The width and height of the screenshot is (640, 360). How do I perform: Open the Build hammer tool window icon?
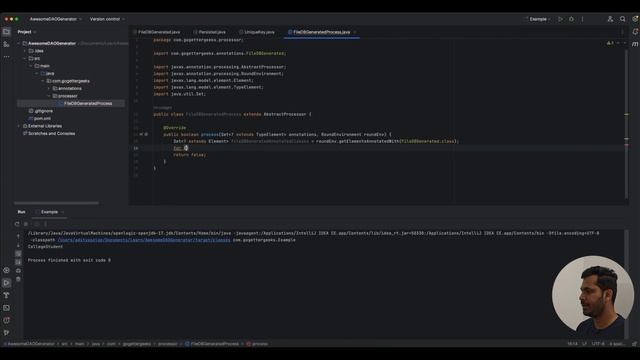[7, 295]
